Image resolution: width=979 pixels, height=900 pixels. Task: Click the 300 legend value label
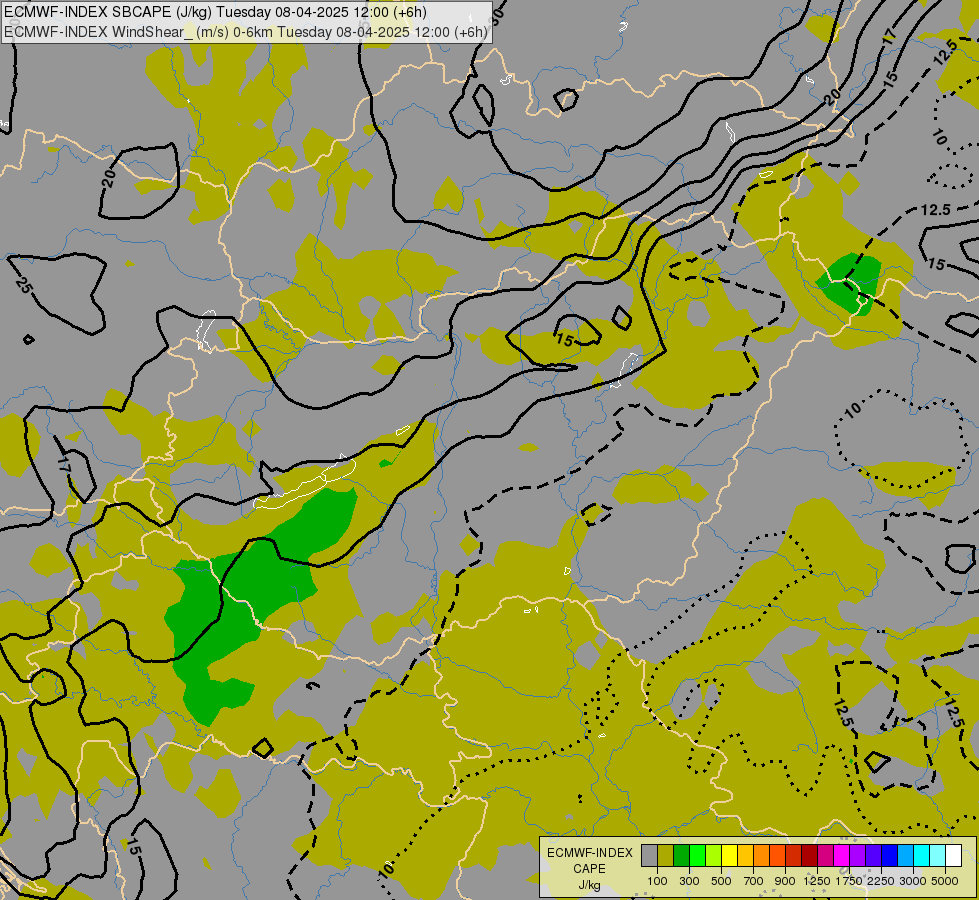click(x=689, y=881)
